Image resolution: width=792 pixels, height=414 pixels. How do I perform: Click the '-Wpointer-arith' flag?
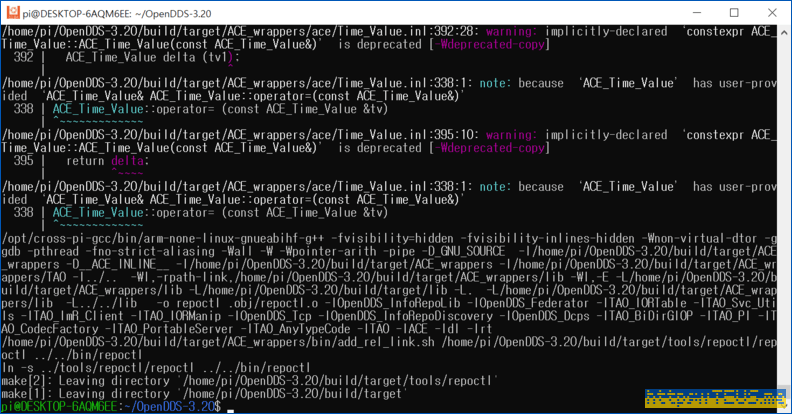330,251
